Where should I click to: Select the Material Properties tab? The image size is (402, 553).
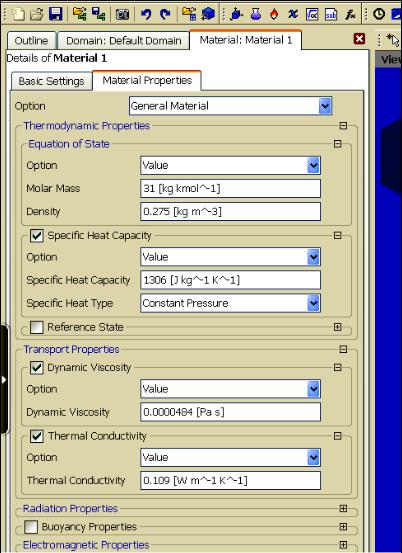click(147, 80)
